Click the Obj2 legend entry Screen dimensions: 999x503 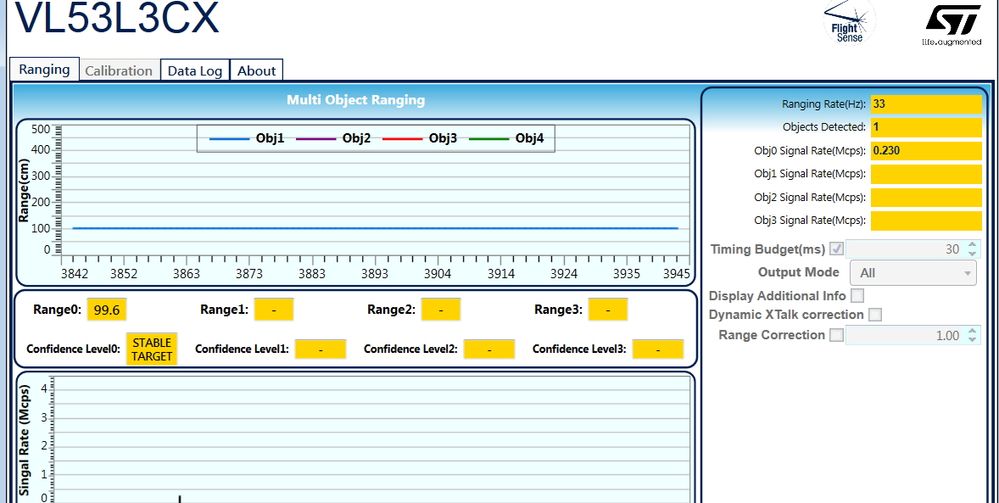(x=333, y=138)
